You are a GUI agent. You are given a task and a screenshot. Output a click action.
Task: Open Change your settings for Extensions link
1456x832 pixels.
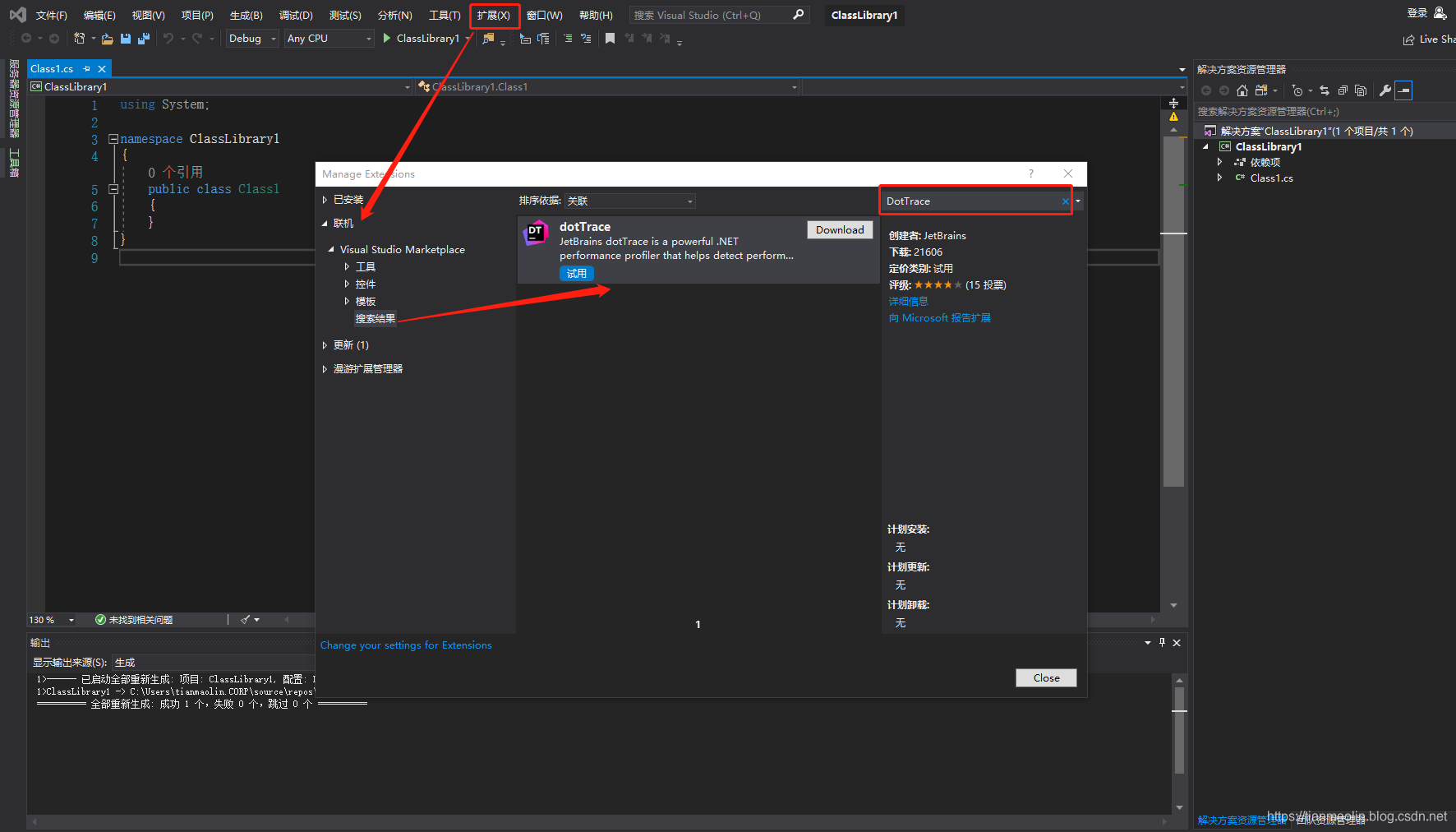coord(406,645)
